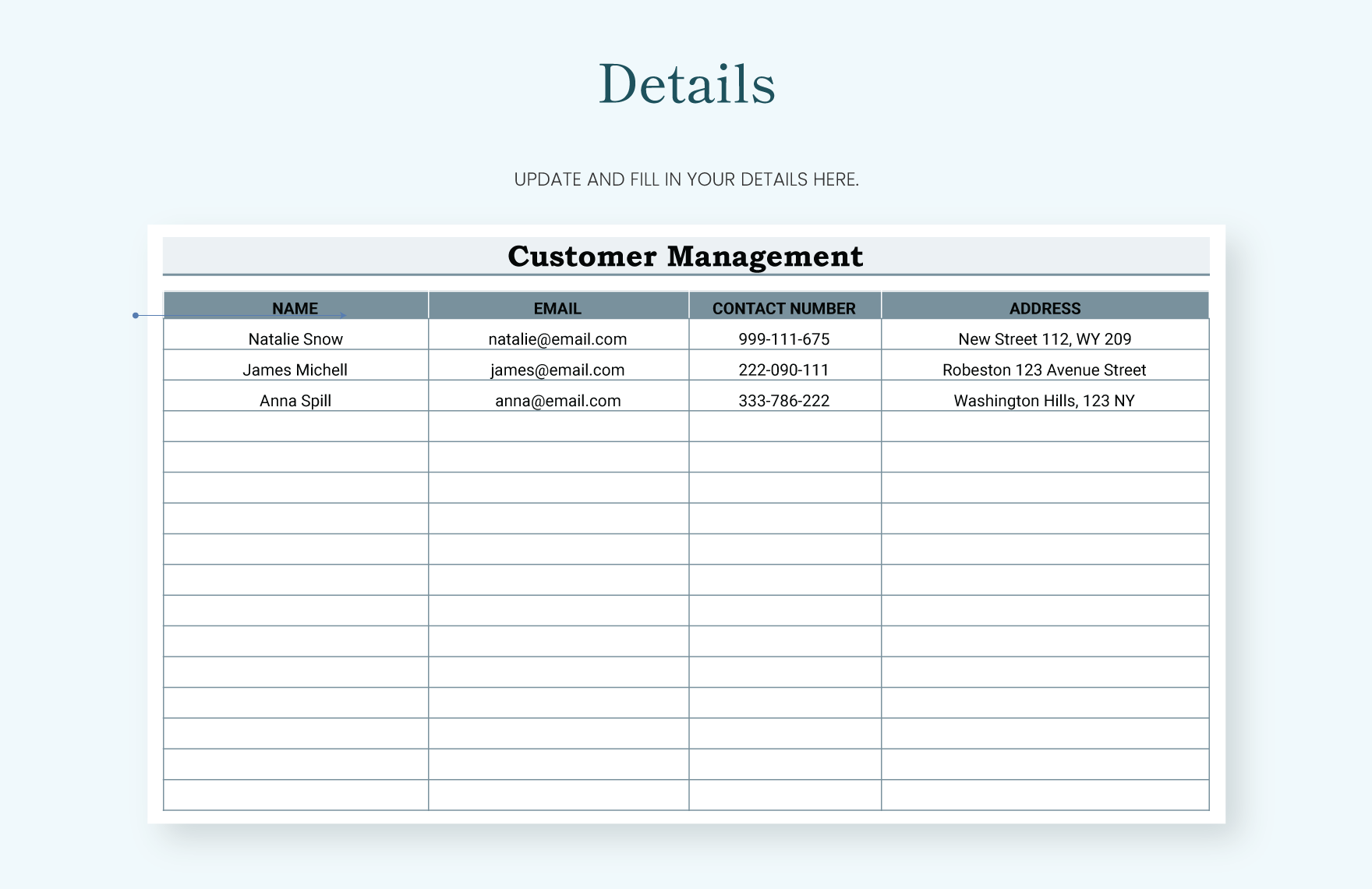Click the Details page heading
This screenshot has height=889, width=1372.
pos(685,83)
